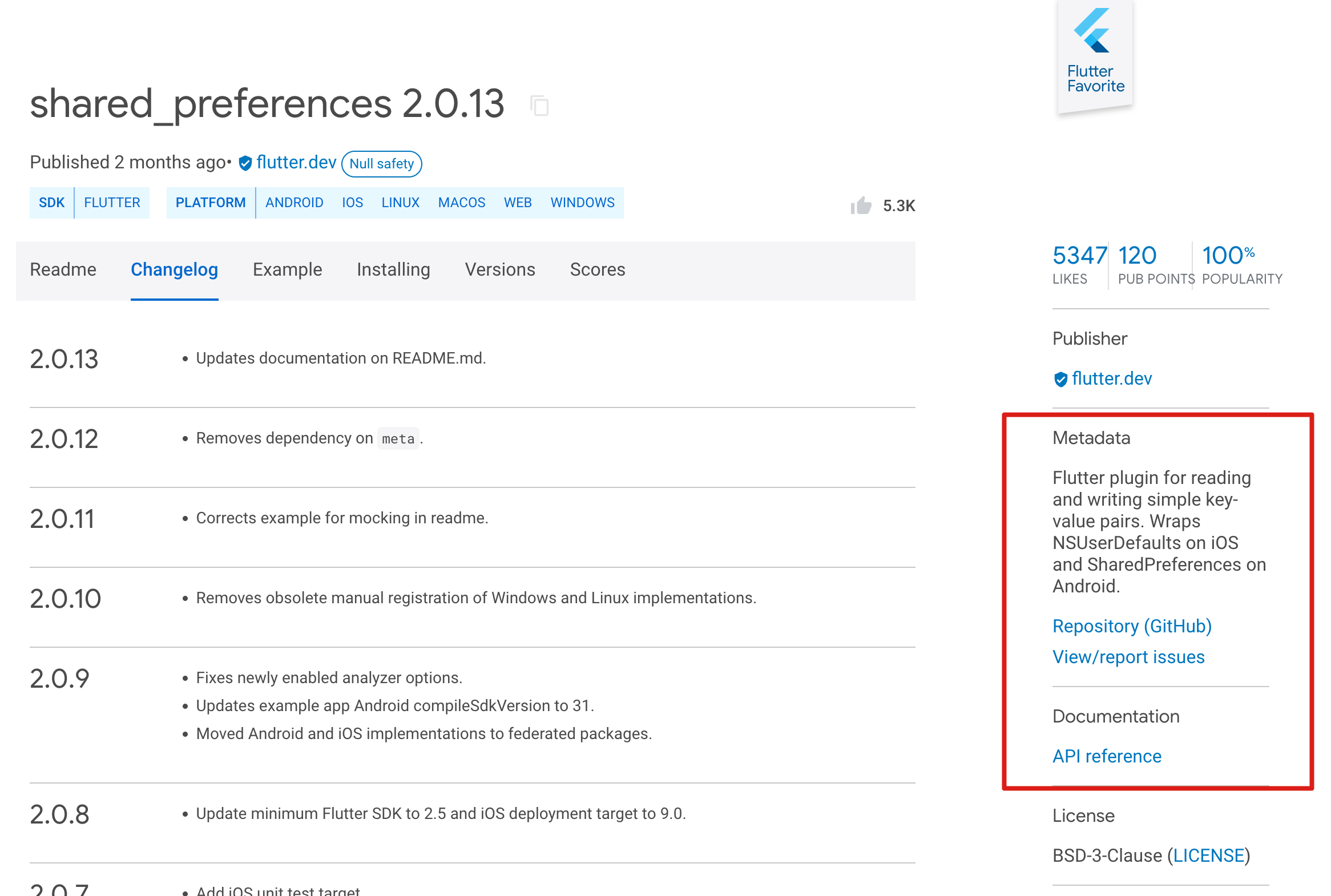
Task: Click 'Update minimum Flutter SDK to 2.5' entry
Action: tap(441, 814)
